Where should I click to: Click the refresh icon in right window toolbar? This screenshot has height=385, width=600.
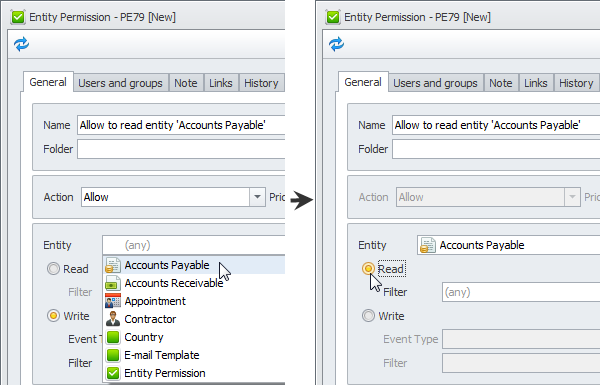point(336,44)
